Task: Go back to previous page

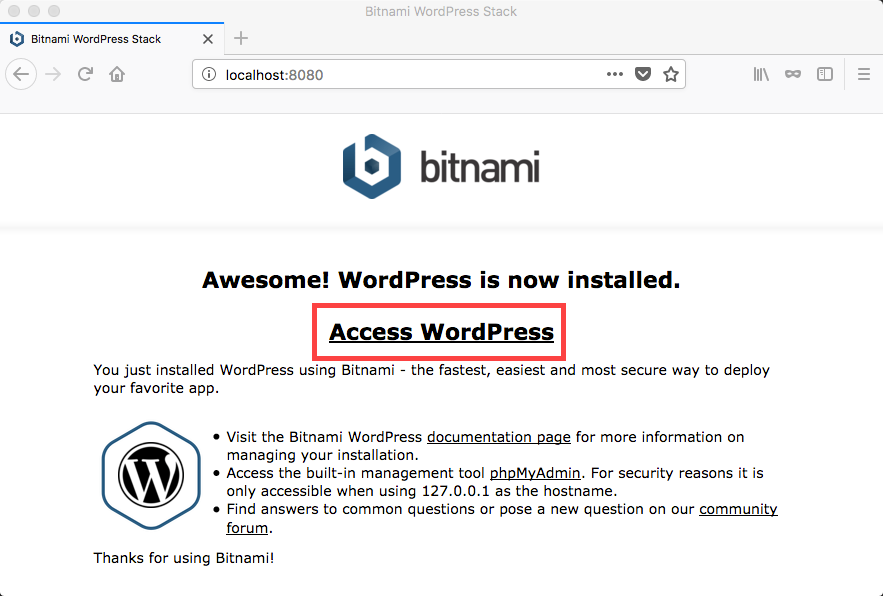Action: tap(21, 74)
